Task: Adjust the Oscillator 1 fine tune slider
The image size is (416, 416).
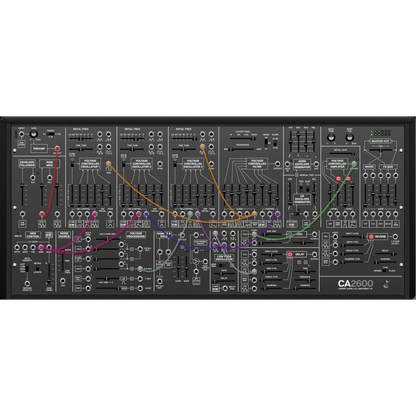Action: pyautogui.click(x=81, y=149)
